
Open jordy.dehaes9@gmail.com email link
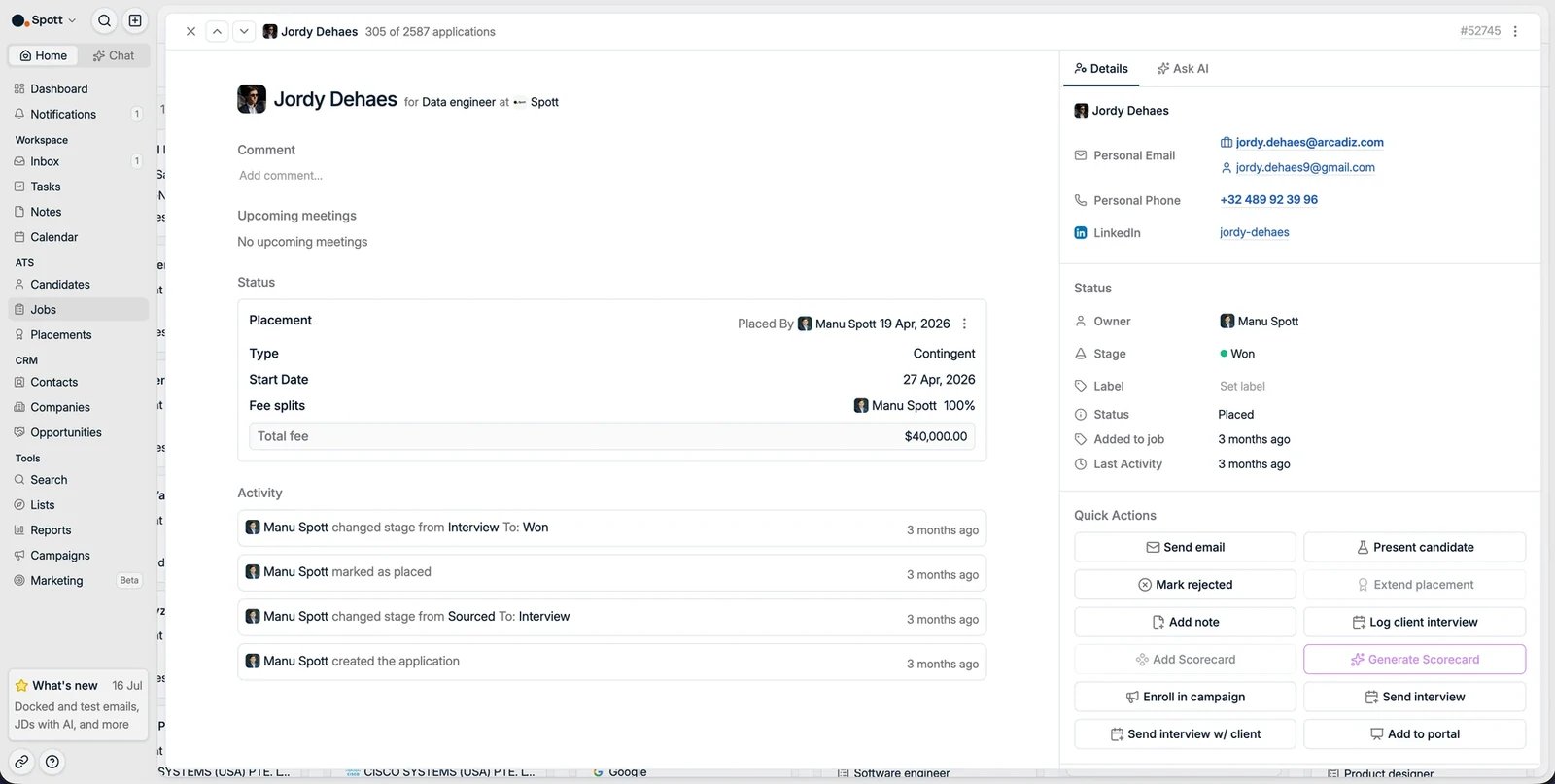1304,168
